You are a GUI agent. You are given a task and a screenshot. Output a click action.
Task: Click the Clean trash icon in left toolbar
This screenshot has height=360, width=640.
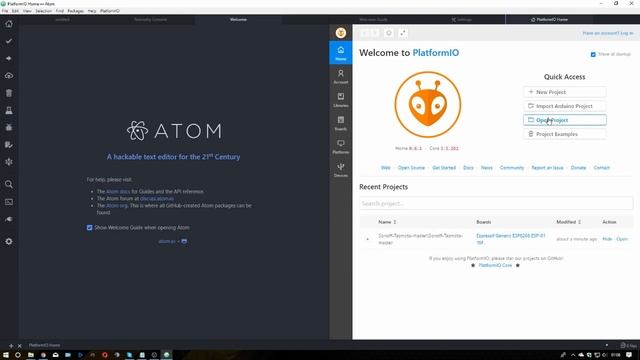(x=9, y=93)
